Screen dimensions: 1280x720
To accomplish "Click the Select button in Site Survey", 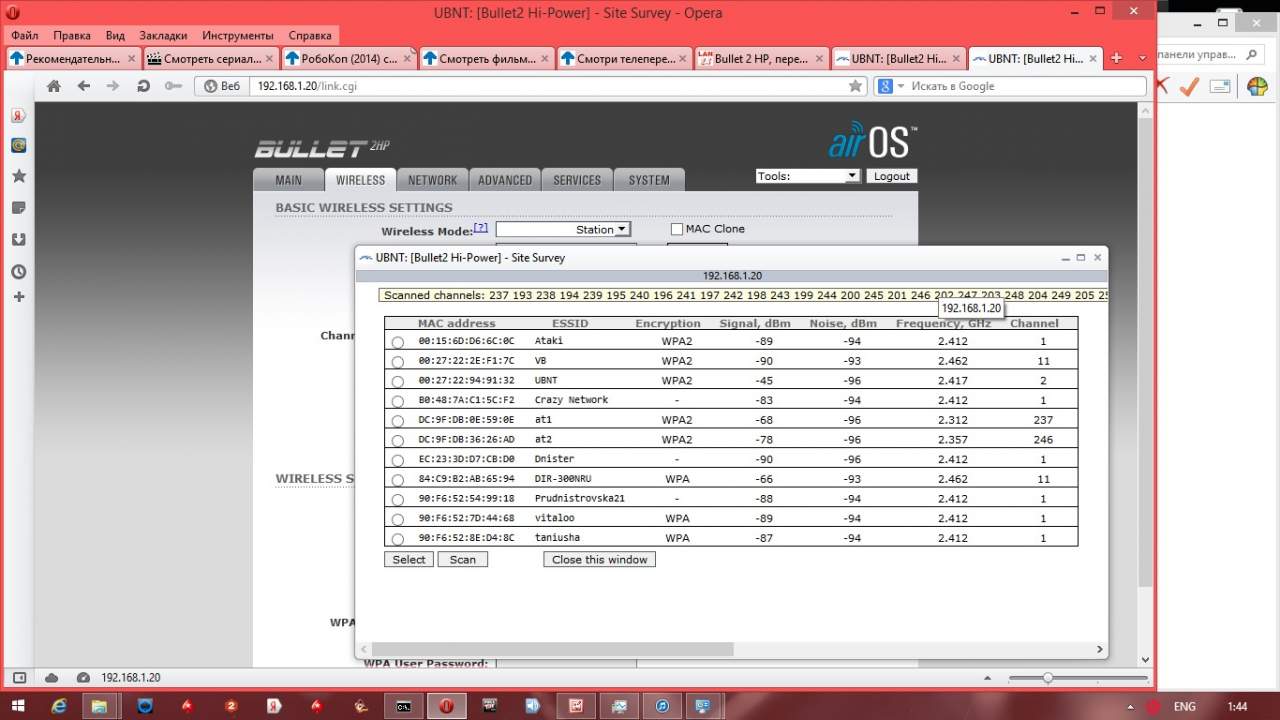I will [x=409, y=560].
